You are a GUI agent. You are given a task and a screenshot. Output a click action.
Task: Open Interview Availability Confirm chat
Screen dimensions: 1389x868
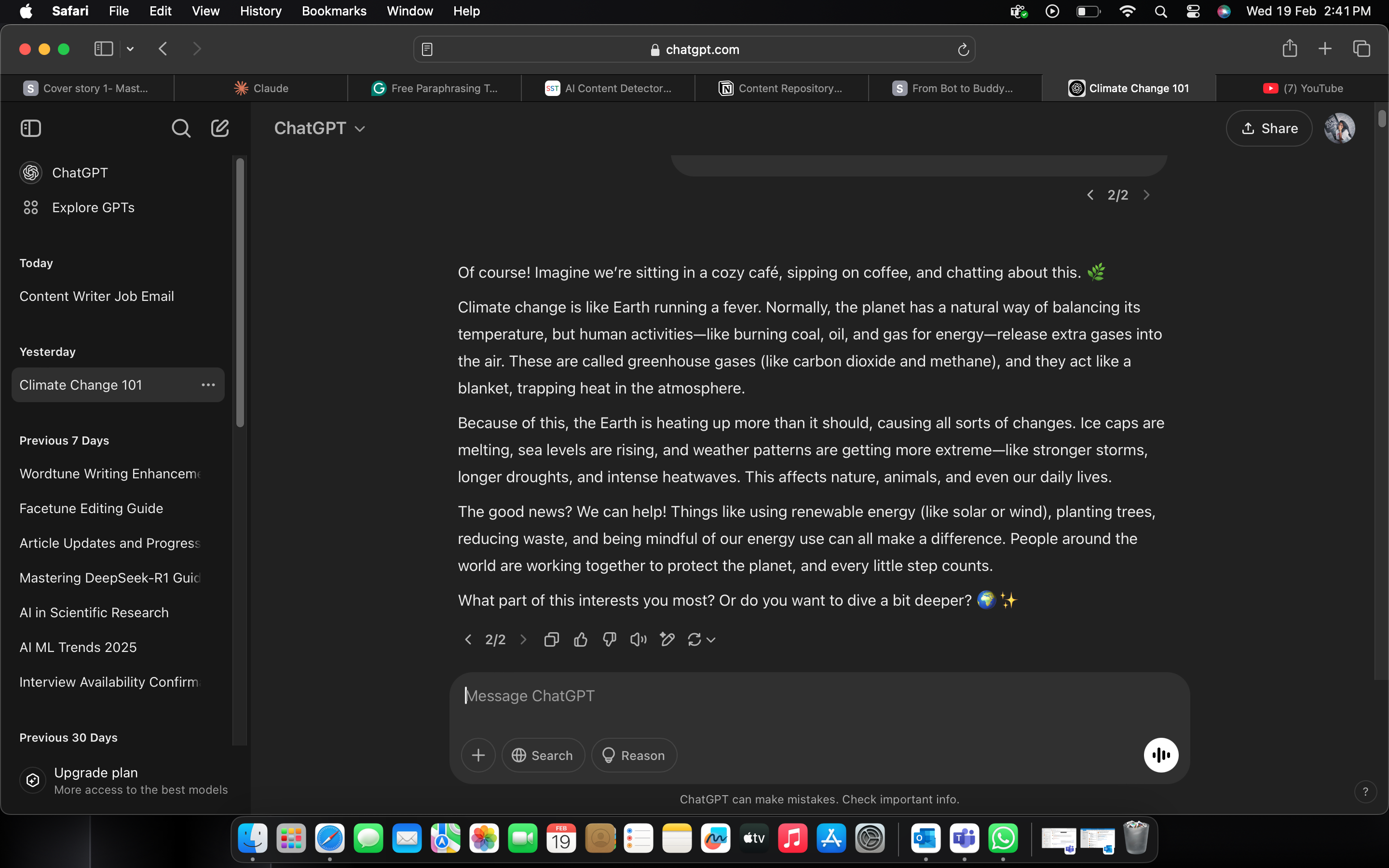pyautogui.click(x=118, y=682)
